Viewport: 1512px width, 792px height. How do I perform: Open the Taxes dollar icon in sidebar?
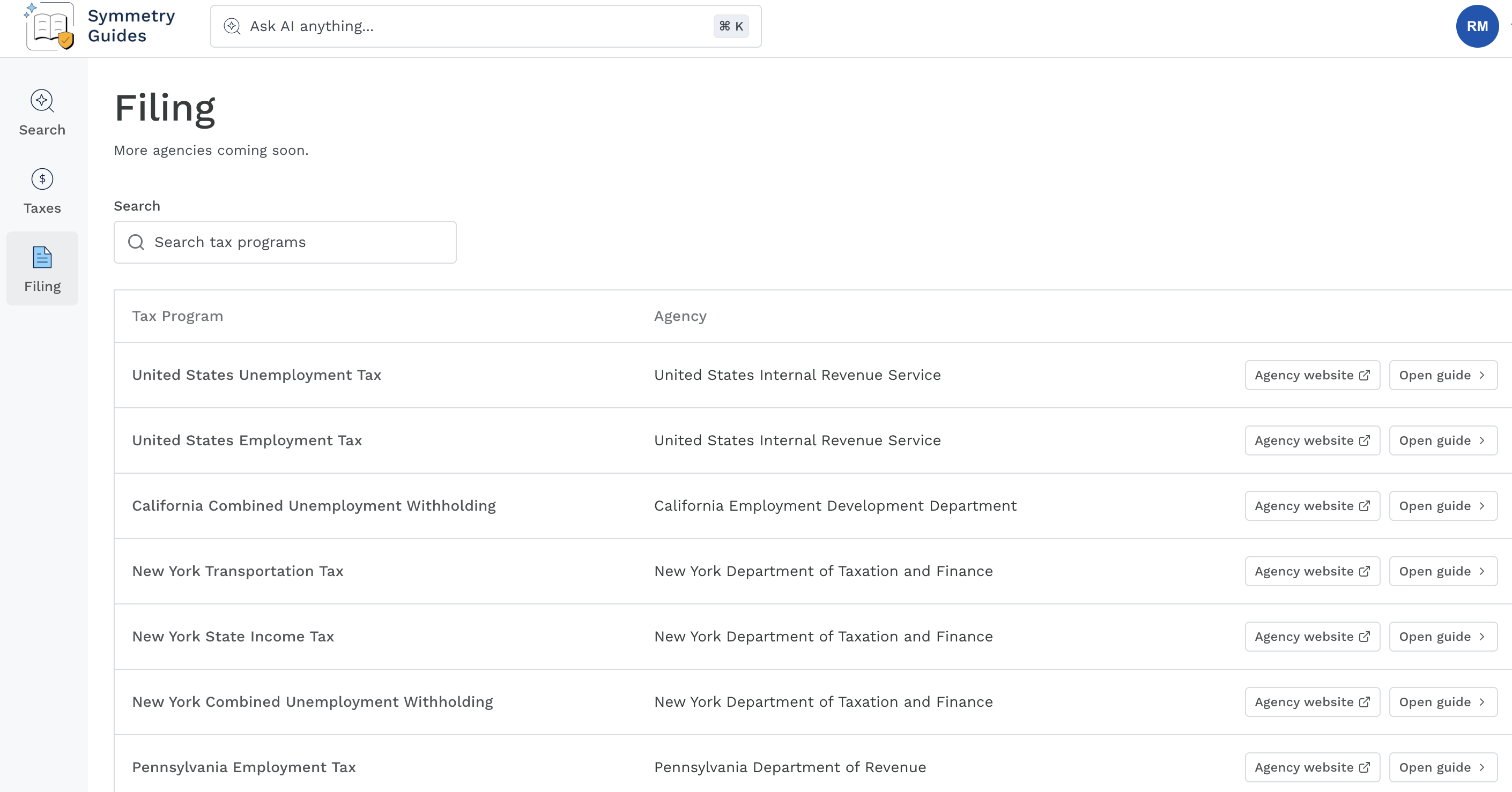pos(42,179)
